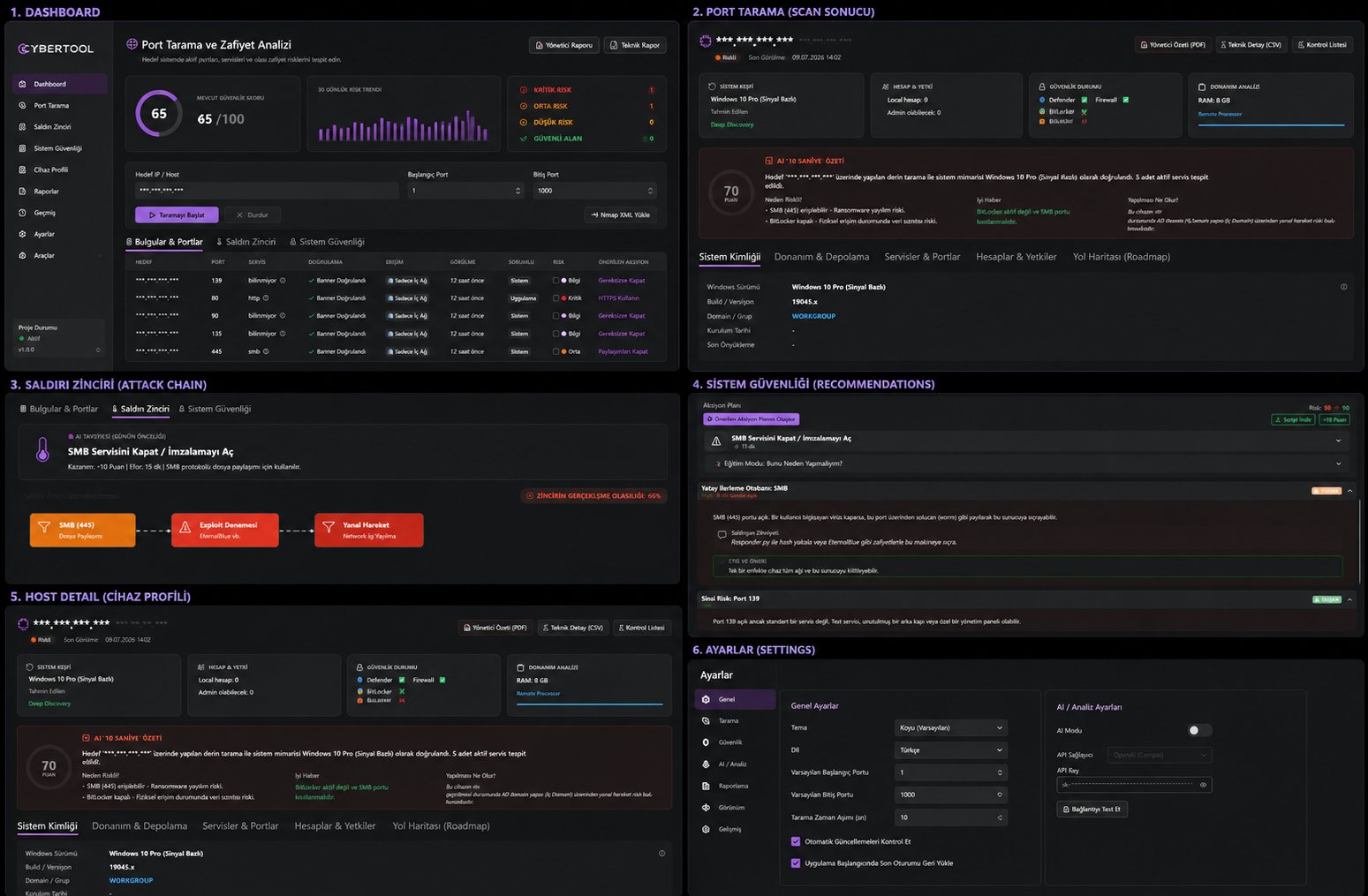This screenshot has width=1368, height=896.
Task: Enable the AI Modu switch
Action: tap(1199, 730)
